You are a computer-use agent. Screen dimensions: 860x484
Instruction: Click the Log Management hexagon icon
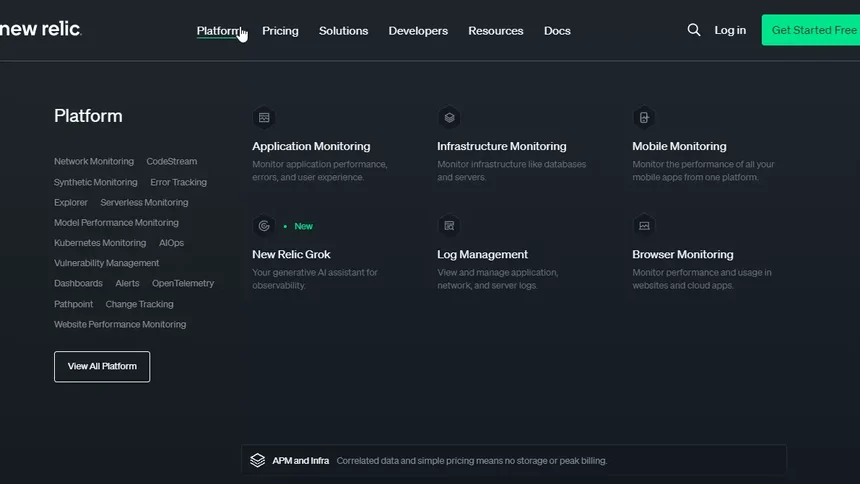click(x=449, y=226)
